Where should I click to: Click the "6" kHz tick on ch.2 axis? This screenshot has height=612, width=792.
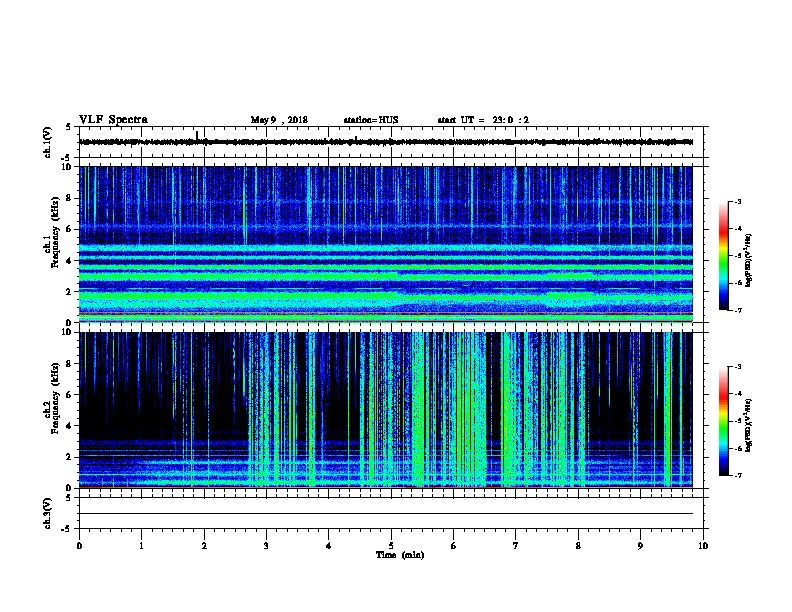click(70, 395)
